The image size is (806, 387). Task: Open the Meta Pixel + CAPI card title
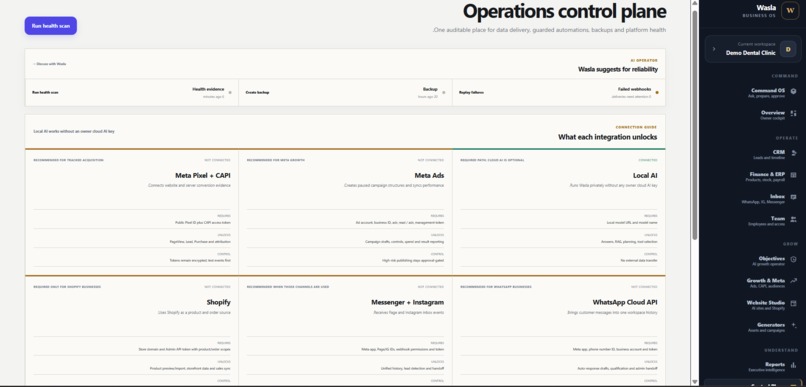(203, 176)
